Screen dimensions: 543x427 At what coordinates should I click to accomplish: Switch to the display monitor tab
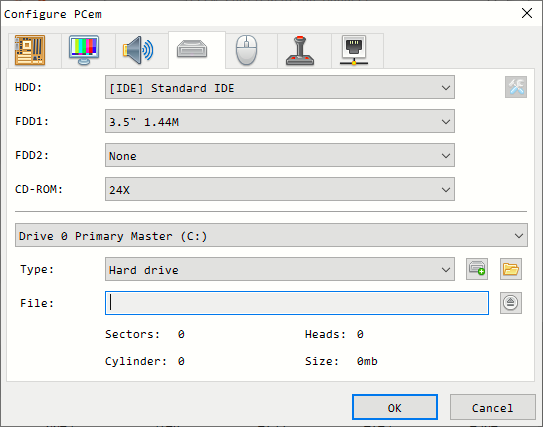click(84, 51)
